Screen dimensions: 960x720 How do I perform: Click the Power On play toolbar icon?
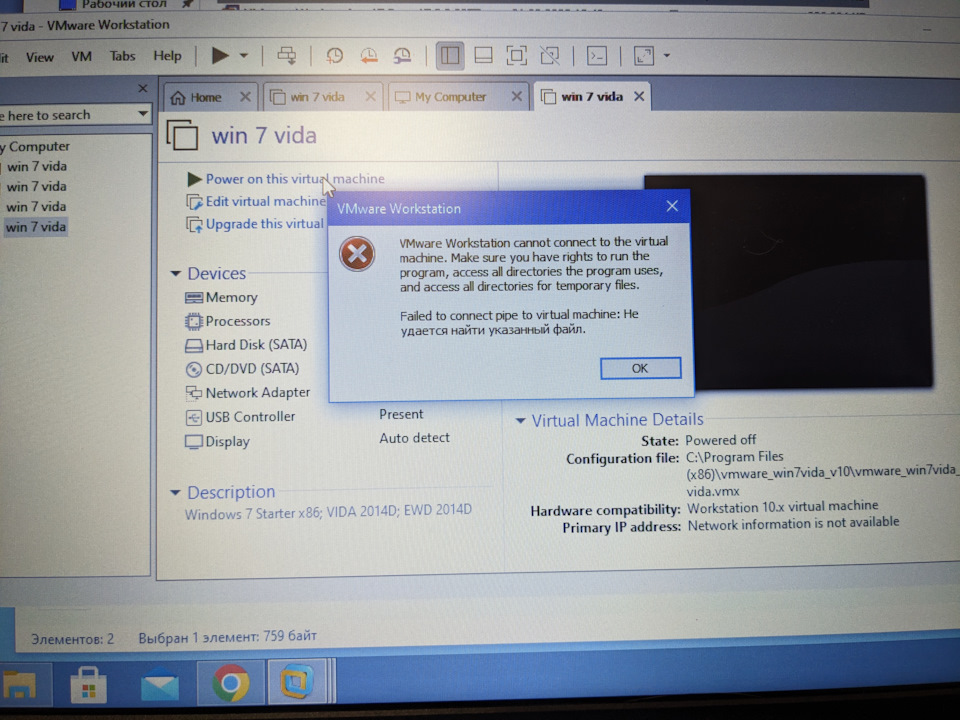click(x=220, y=56)
